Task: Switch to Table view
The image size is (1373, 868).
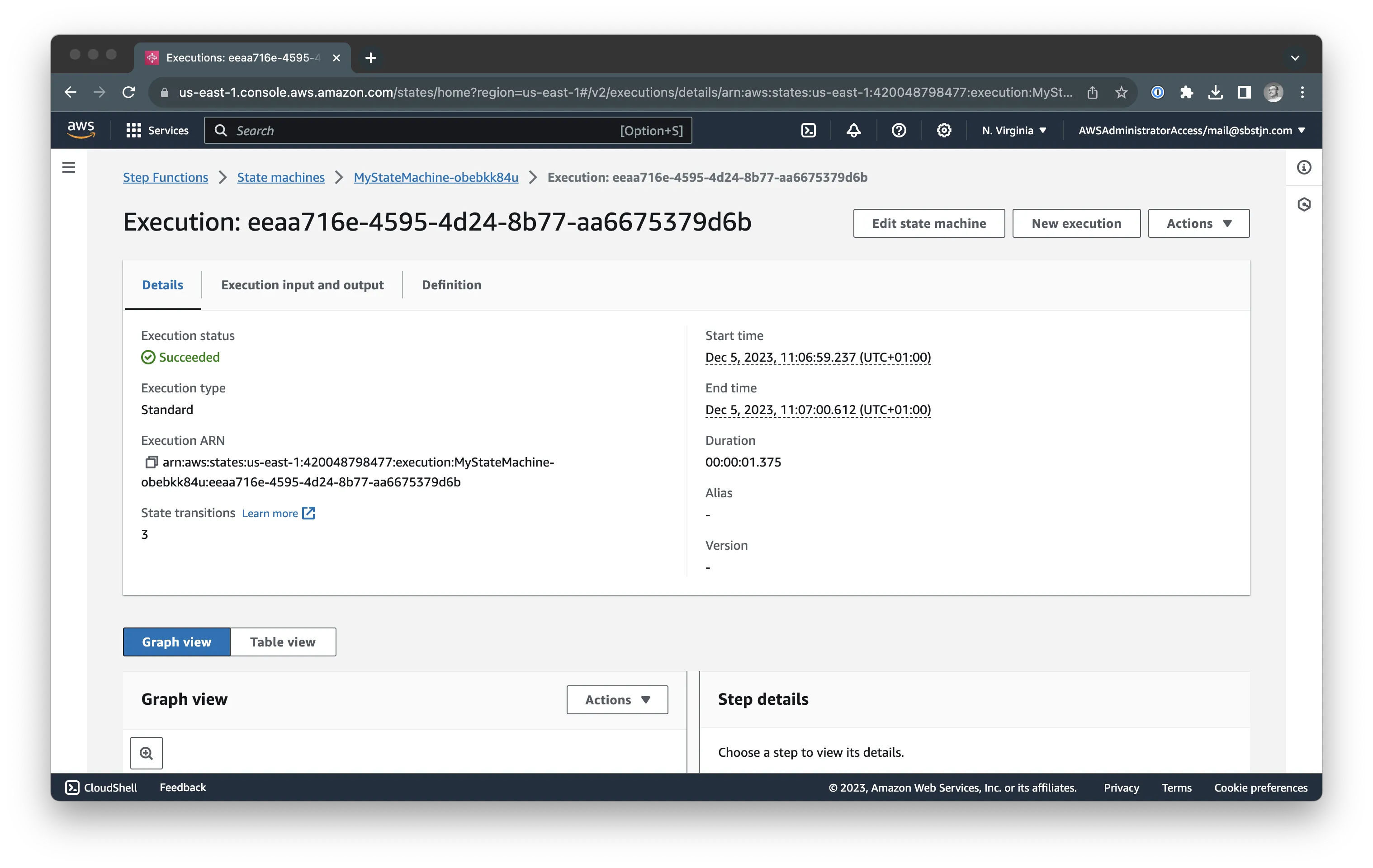Action: point(282,642)
